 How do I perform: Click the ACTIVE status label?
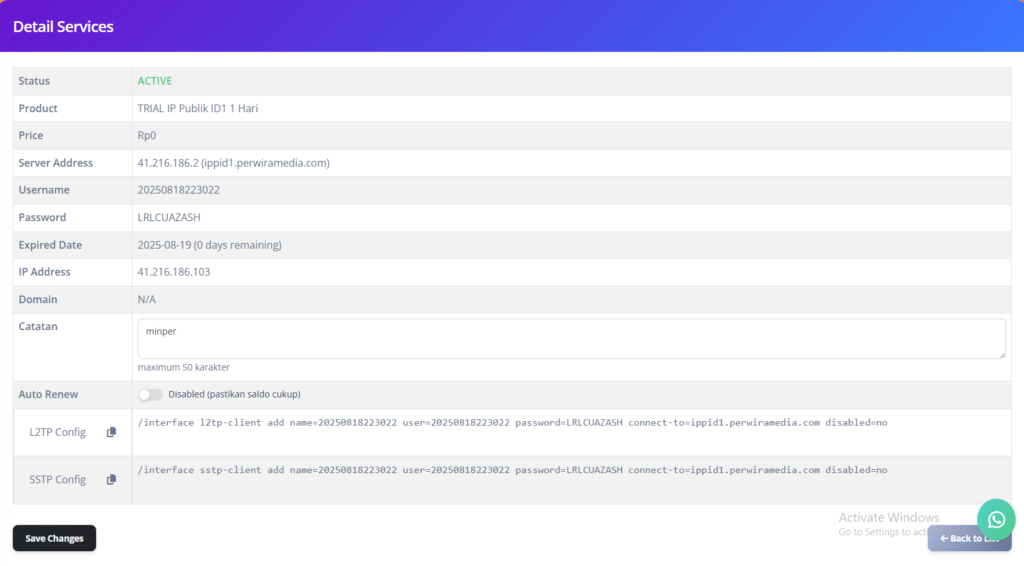[x=155, y=81]
